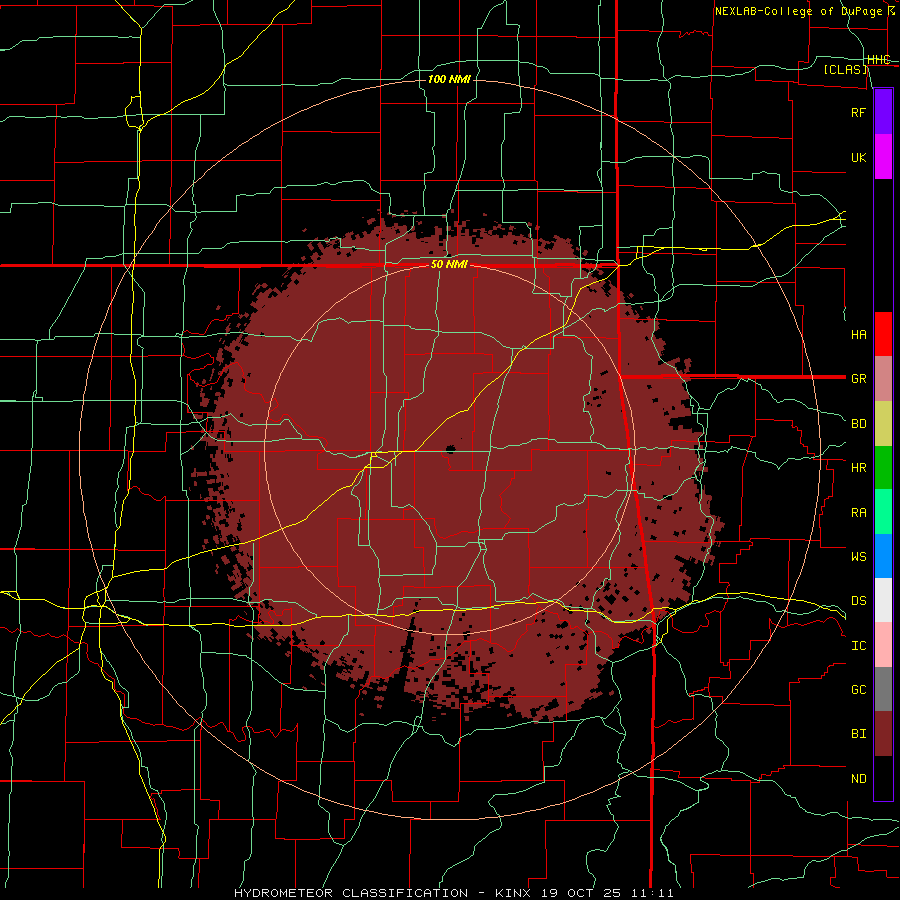Viewport: 900px width, 900px height.
Task: Pick the white DS legend swatch
Action: tap(883, 600)
